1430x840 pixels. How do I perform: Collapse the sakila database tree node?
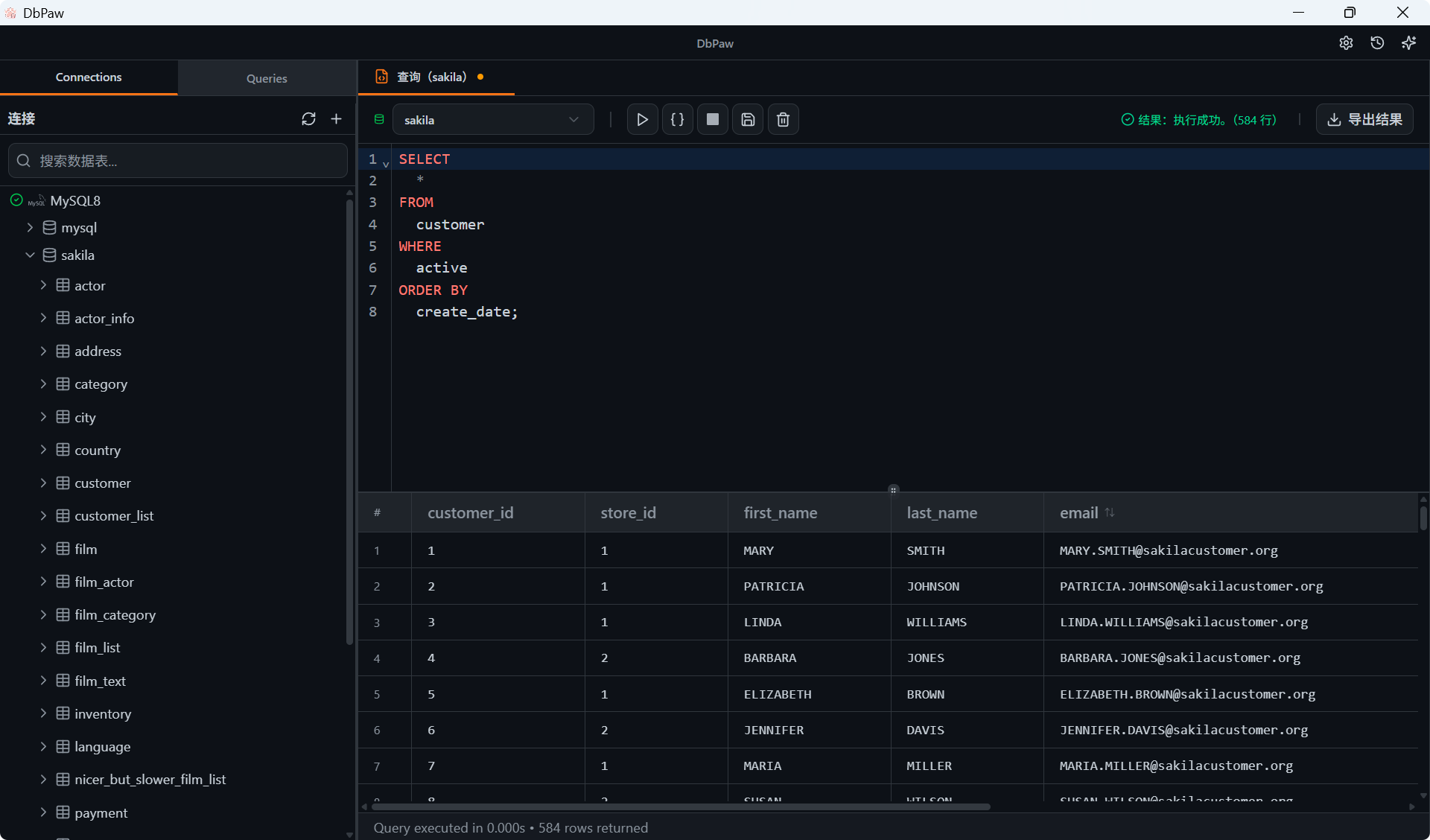click(30, 255)
